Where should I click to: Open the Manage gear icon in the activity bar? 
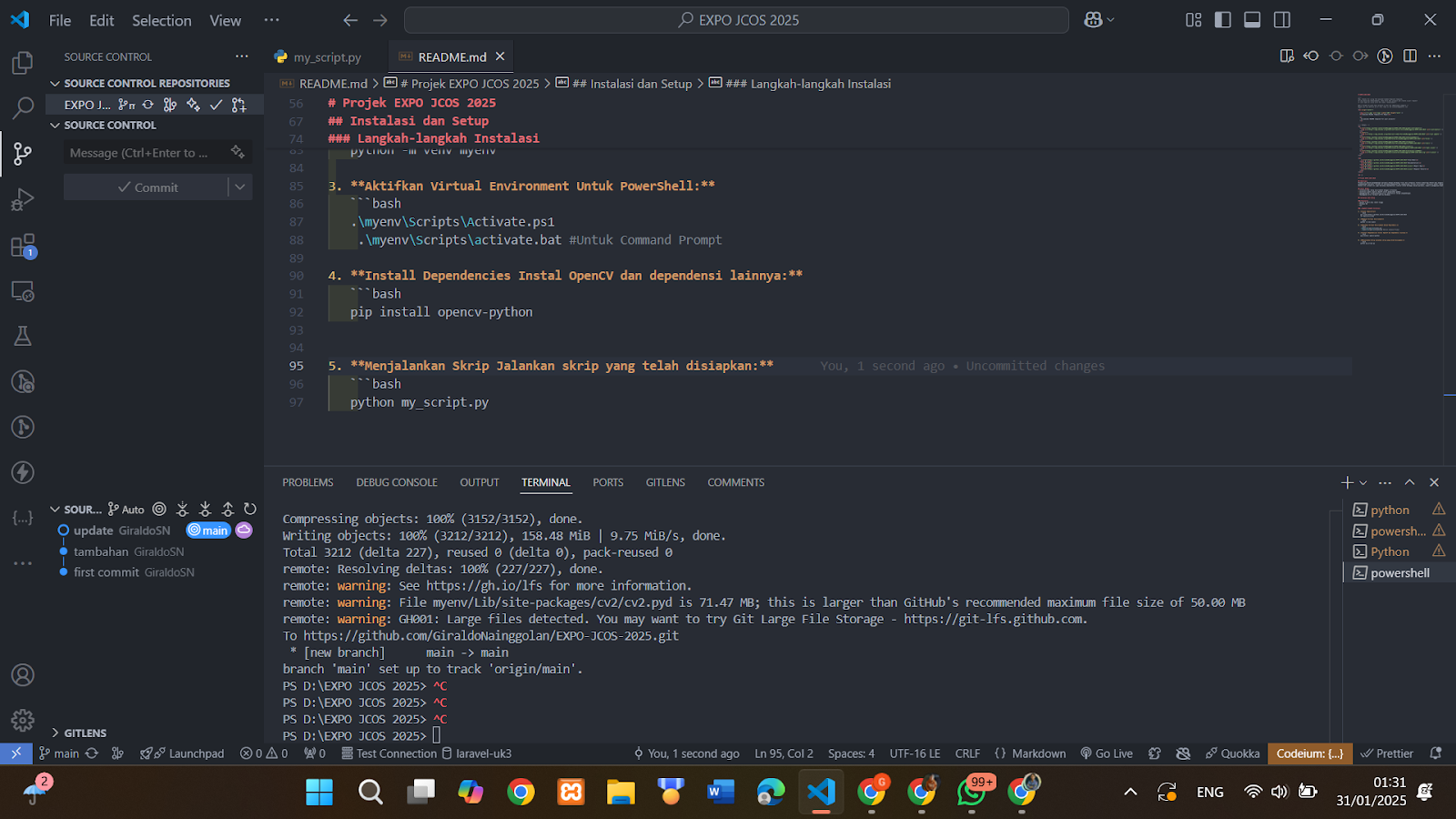(x=23, y=721)
